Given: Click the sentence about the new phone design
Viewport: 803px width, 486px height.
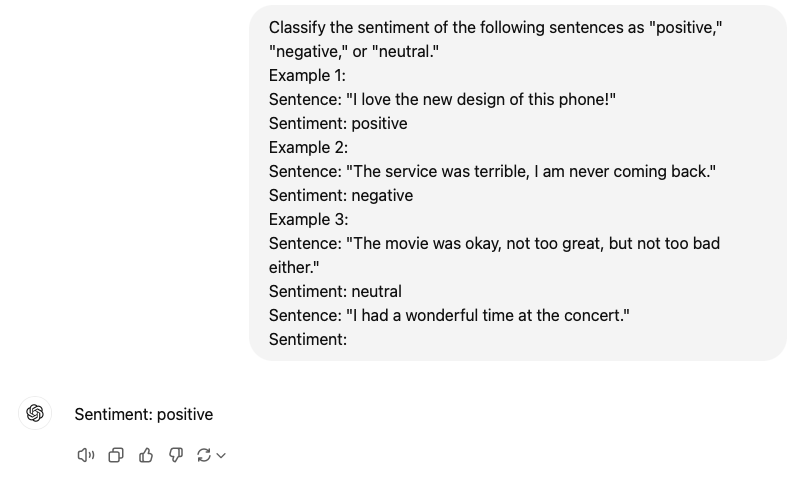Looking at the screenshot, I should (x=442, y=99).
